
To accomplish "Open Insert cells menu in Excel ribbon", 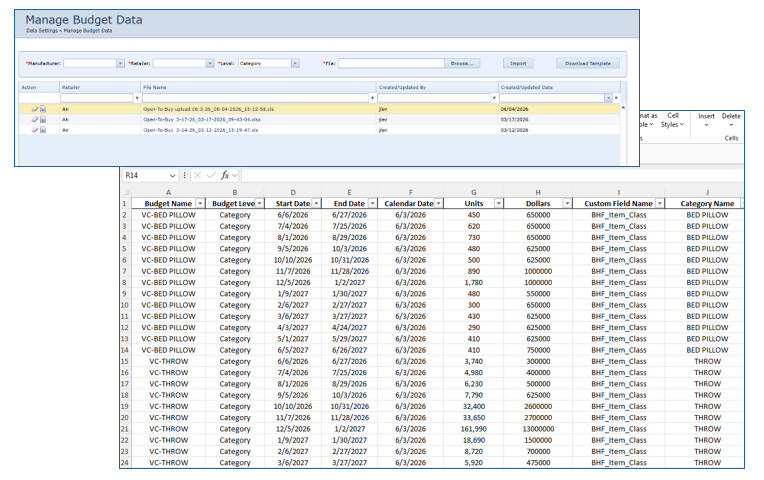I will (706, 120).
